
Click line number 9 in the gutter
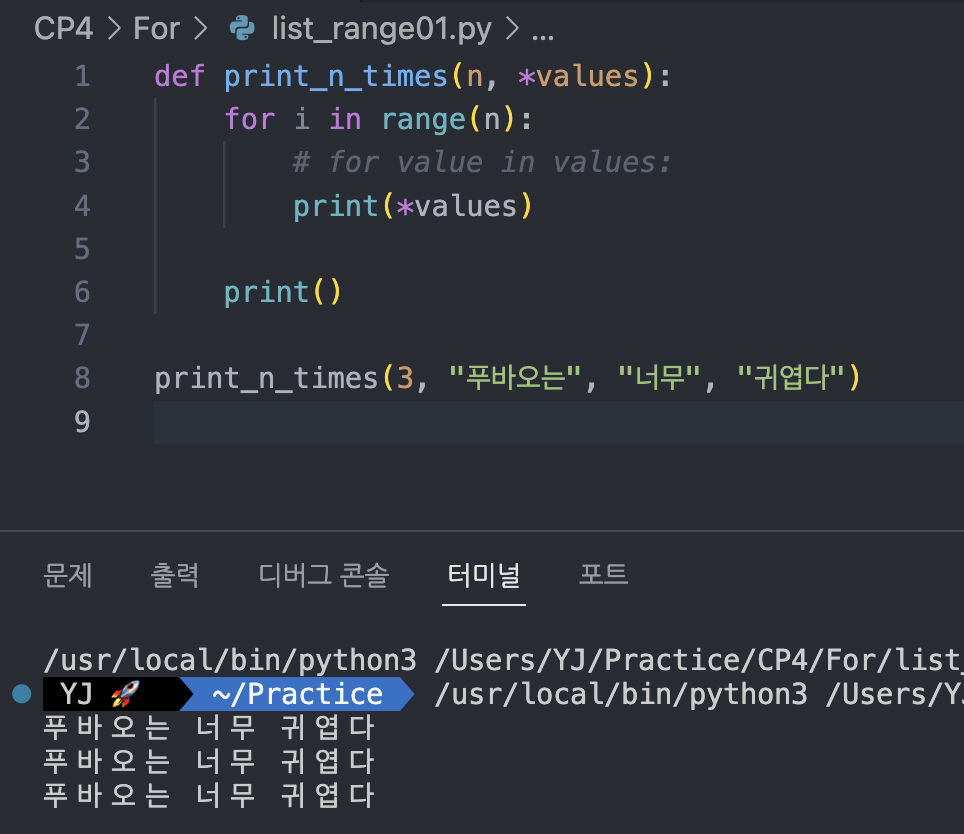[82, 422]
